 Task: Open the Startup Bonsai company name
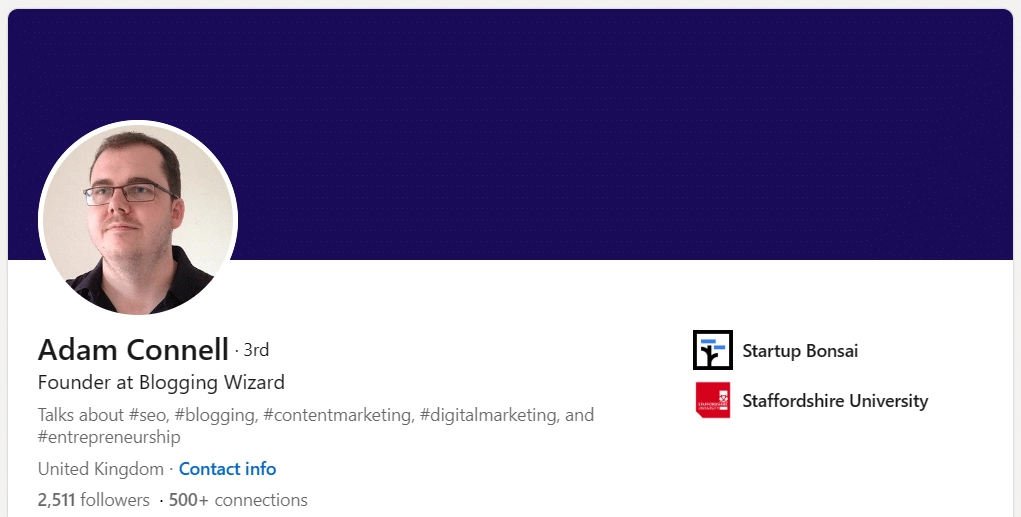800,351
